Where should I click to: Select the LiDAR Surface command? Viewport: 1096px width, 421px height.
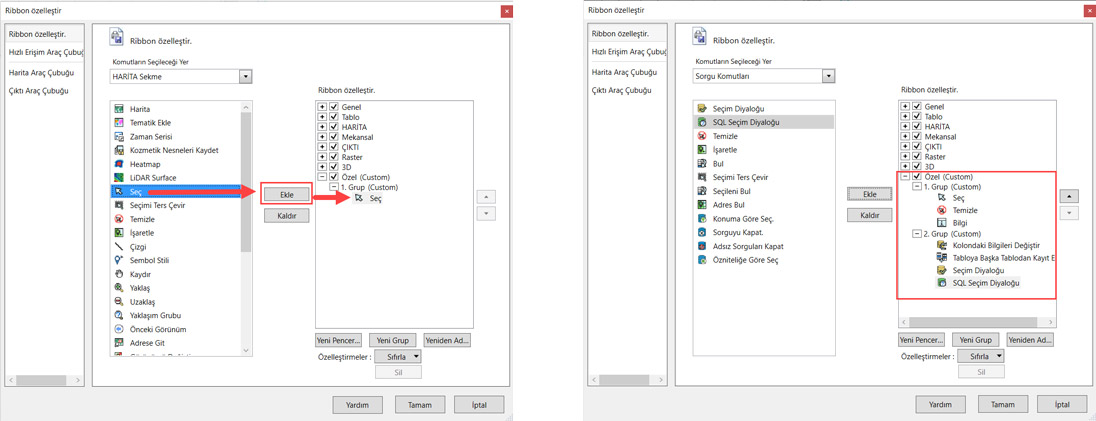coord(152,178)
